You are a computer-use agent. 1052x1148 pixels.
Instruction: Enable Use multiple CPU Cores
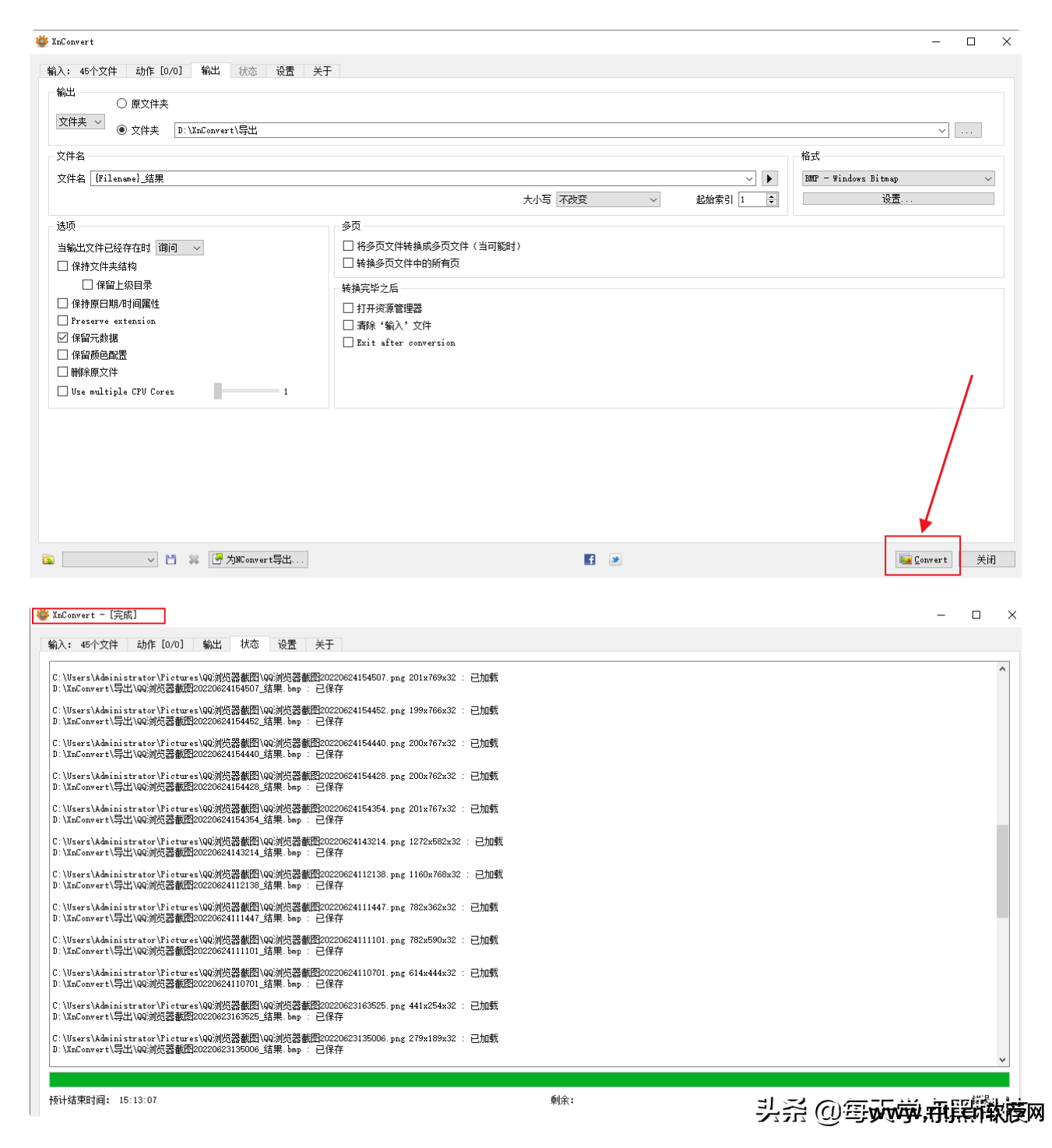click(x=63, y=392)
